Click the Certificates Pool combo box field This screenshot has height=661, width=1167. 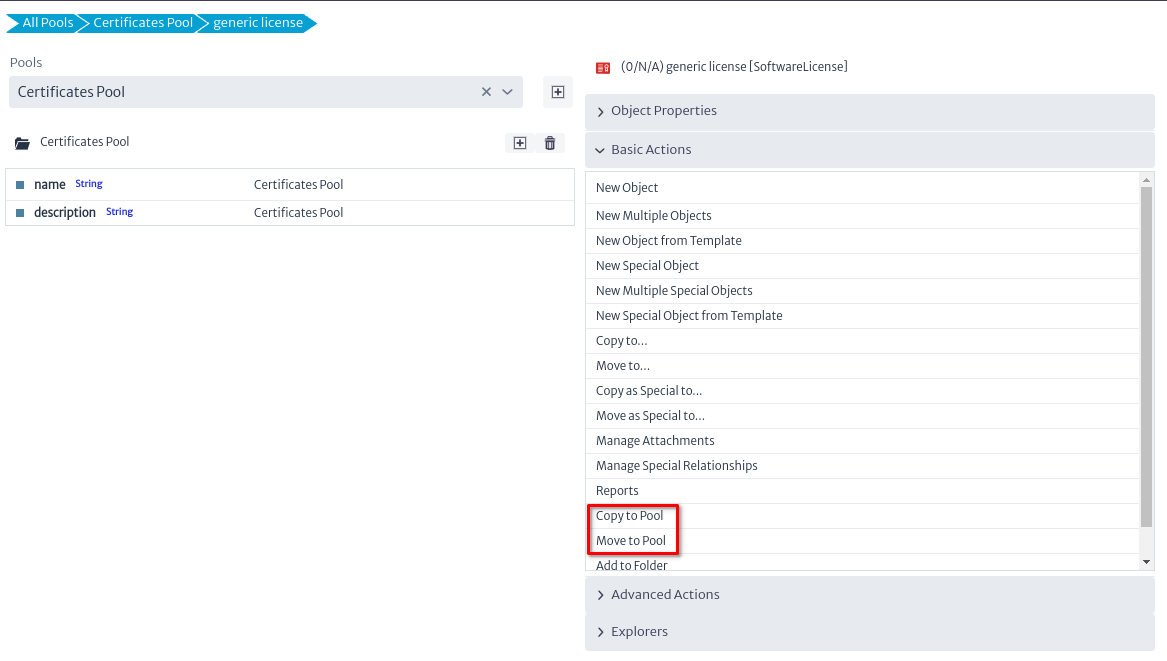pyautogui.click(x=266, y=92)
